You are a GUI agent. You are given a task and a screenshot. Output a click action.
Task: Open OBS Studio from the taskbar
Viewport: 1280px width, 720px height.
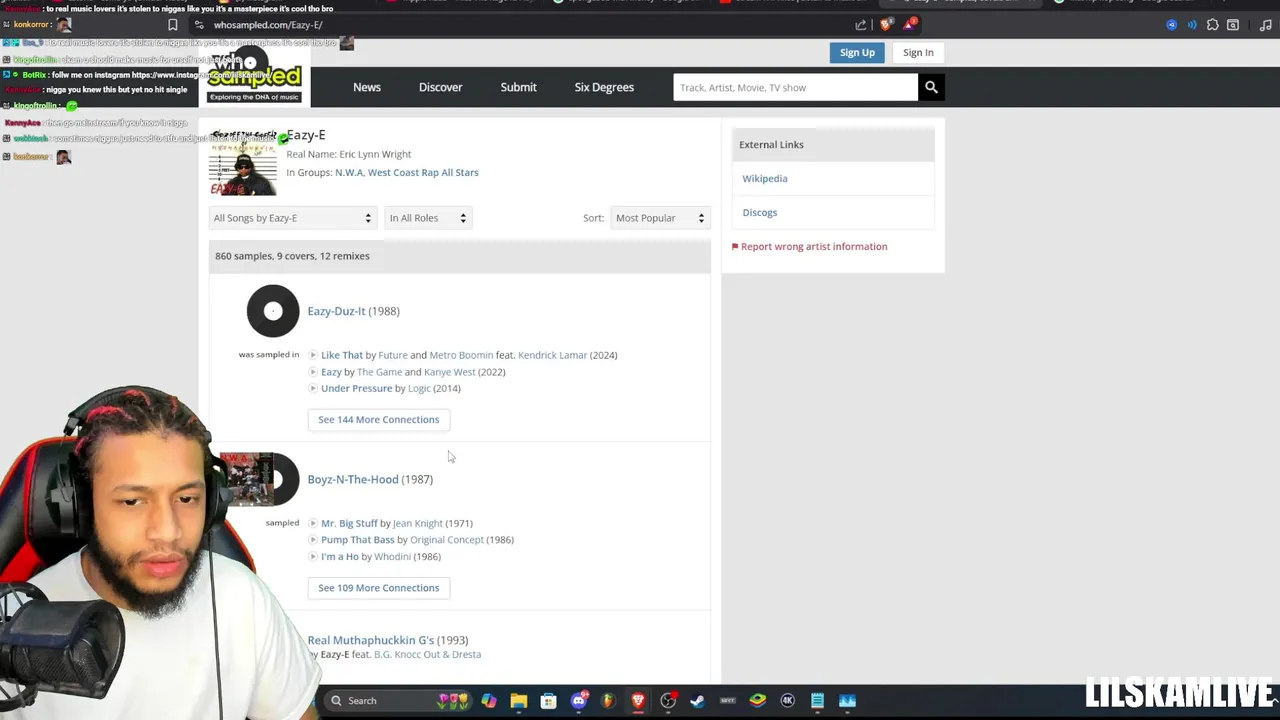(x=668, y=701)
